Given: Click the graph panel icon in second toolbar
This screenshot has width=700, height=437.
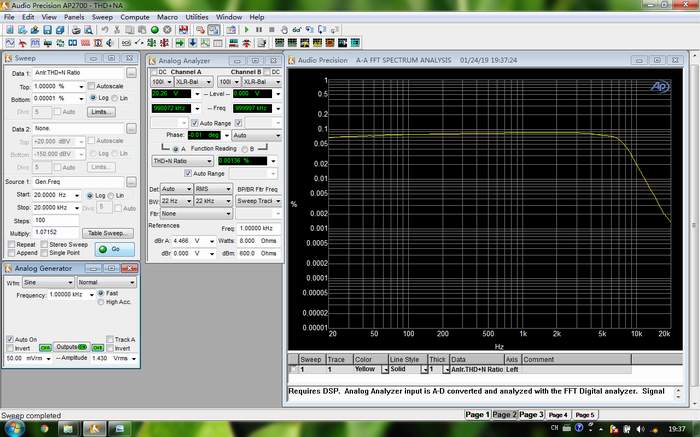Looking at the screenshot, I should (205, 43).
